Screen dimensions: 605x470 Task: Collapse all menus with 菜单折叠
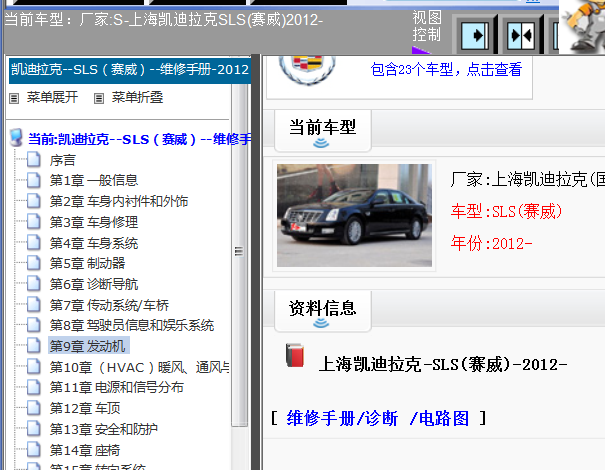[x=137, y=97]
